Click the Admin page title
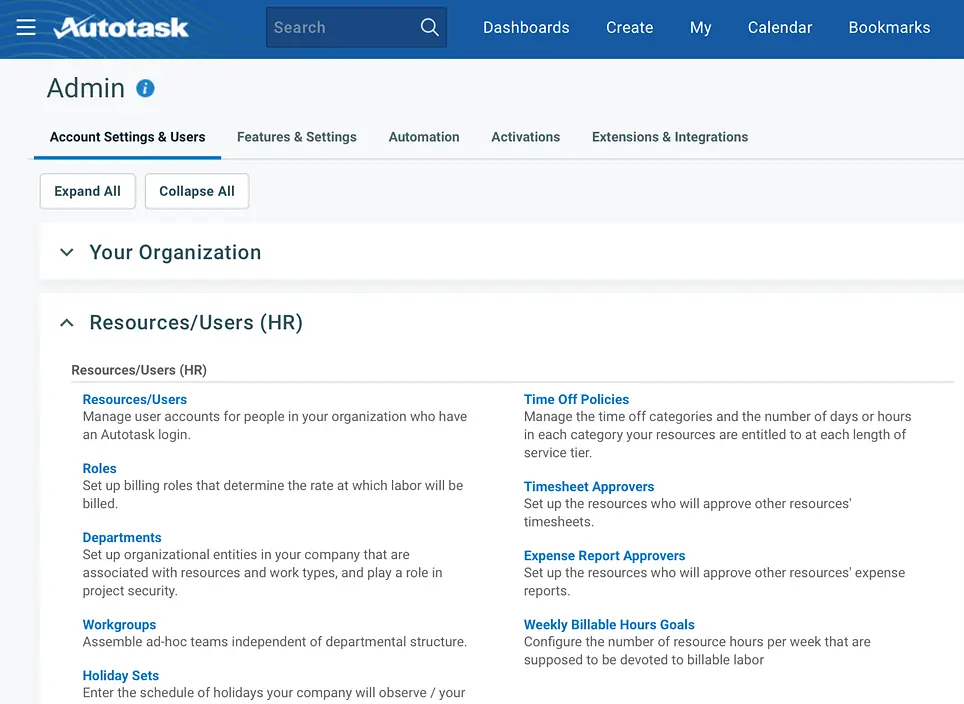Screen dimensions: 964x704 tap(86, 89)
